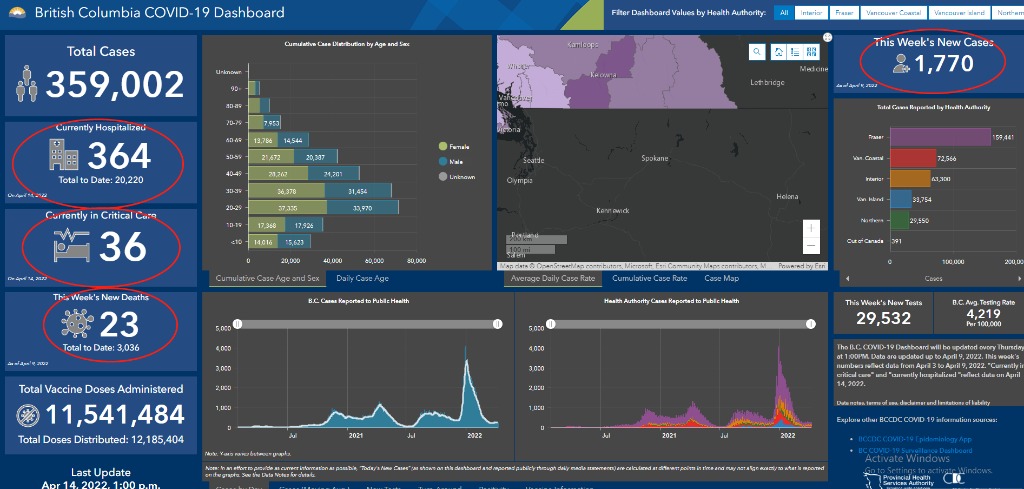The image size is (1024, 489).
Task: Select the 30-39 male bar 31,454
Action: tap(359, 191)
